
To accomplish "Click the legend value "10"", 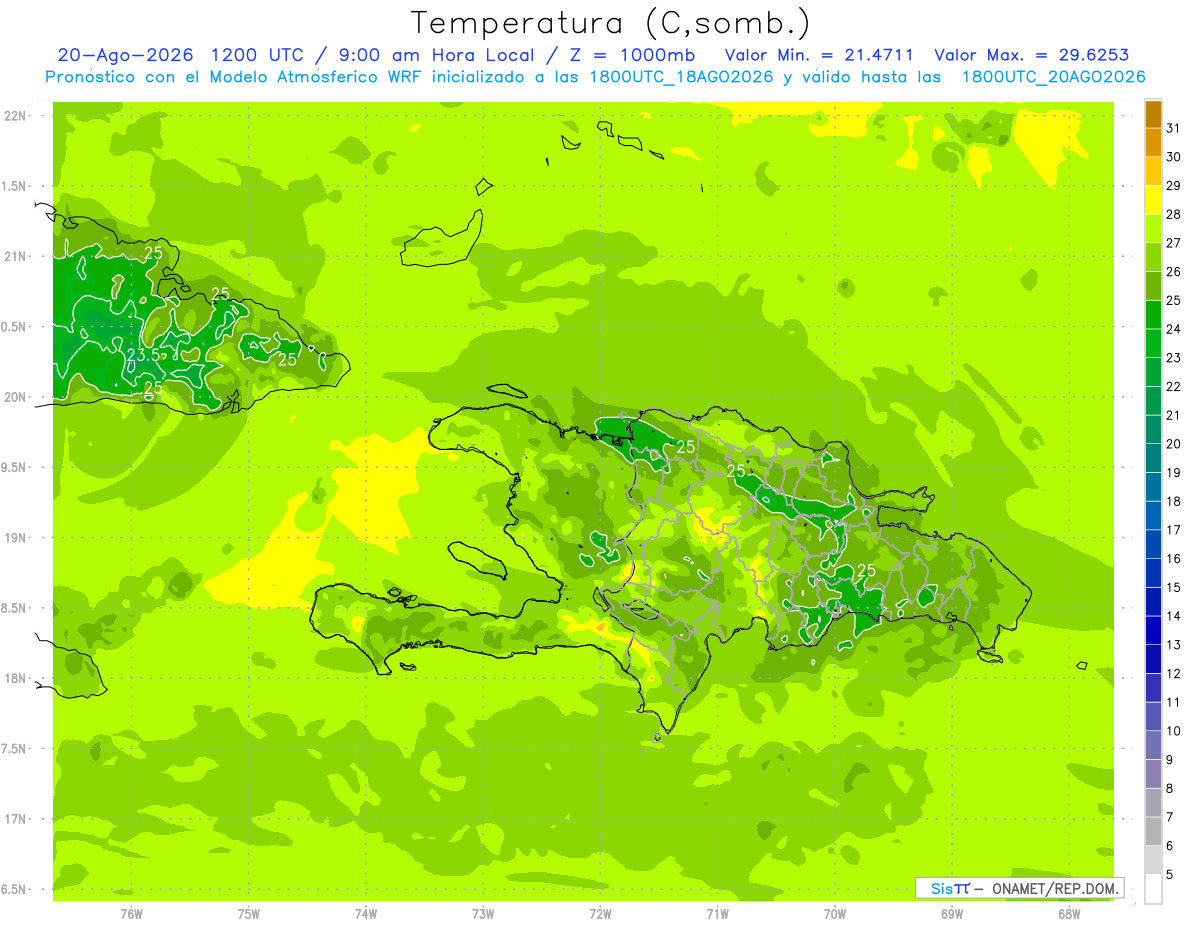I will (x=1174, y=731).
